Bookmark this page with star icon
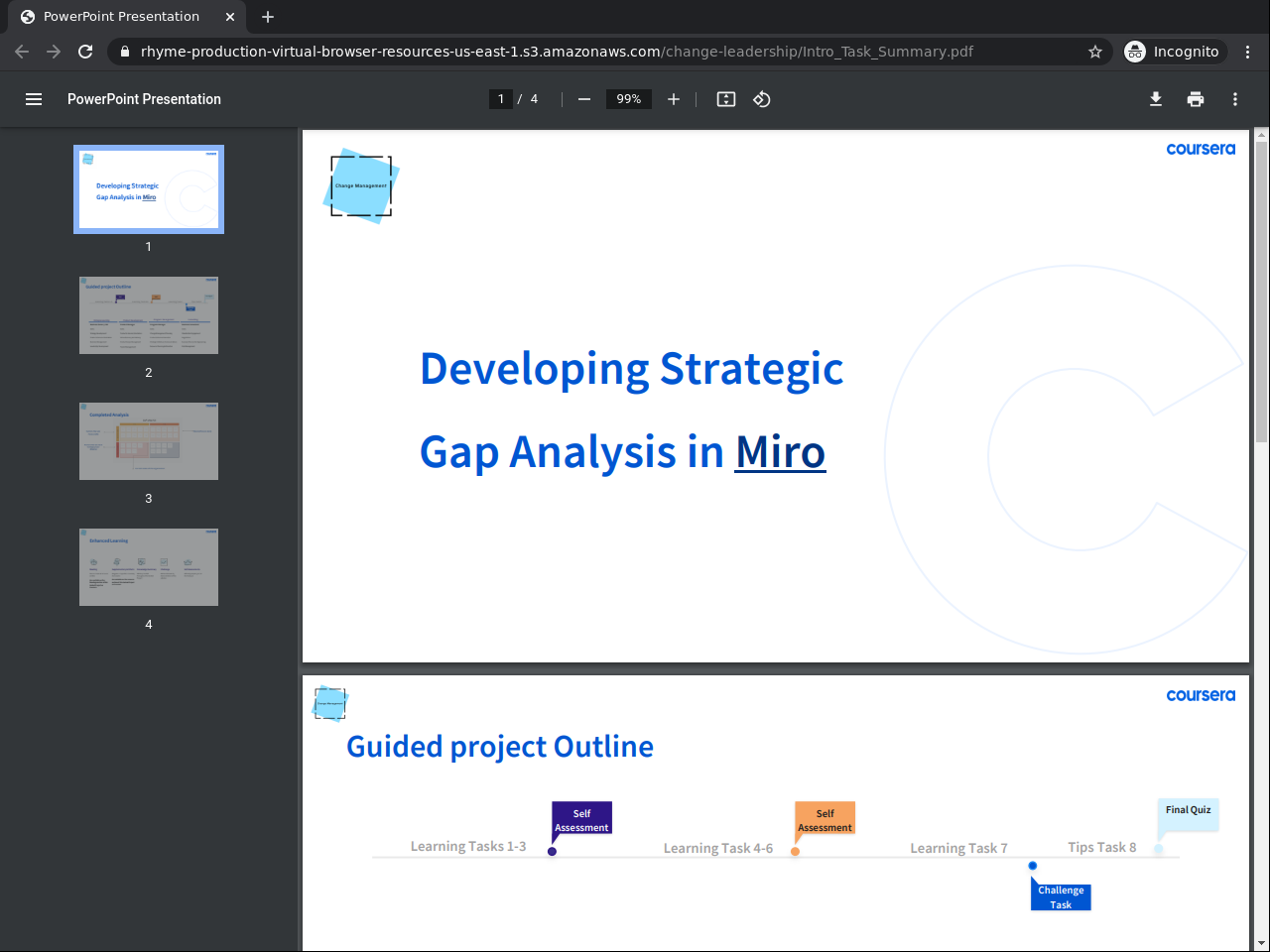This screenshot has width=1270, height=952. (x=1095, y=52)
